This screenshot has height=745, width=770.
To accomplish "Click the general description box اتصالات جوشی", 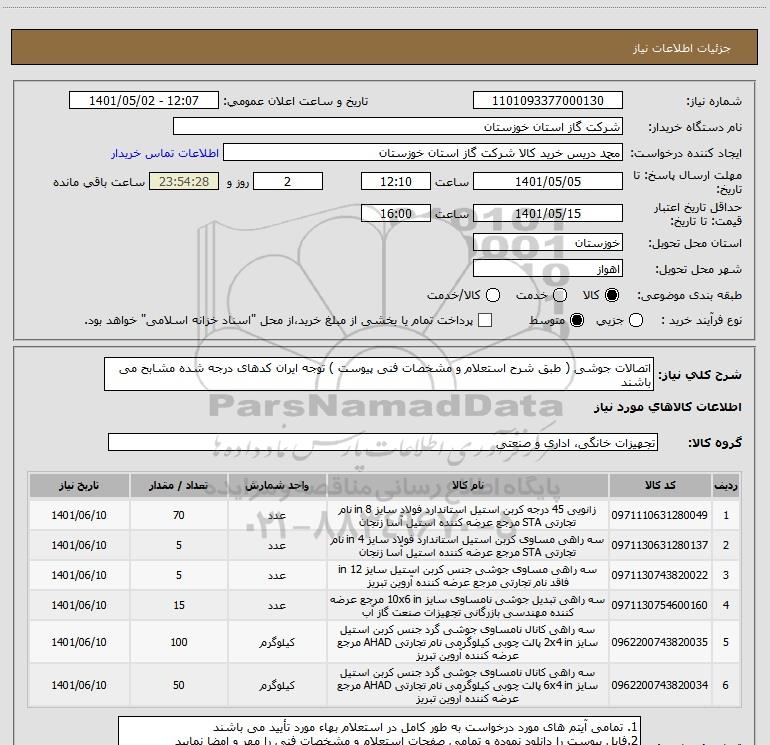I will tap(379, 375).
